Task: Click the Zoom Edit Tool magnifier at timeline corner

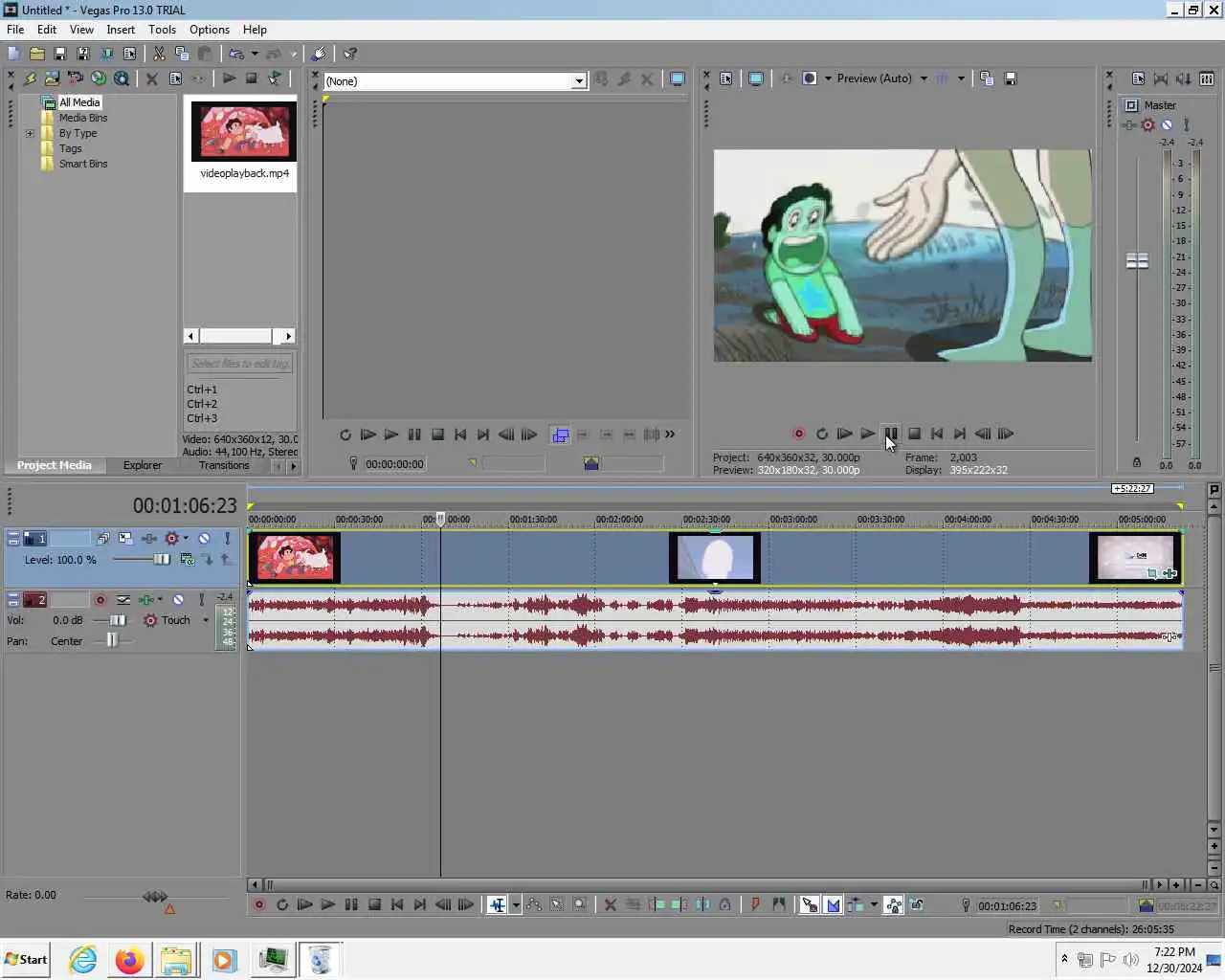Action: [x=1214, y=885]
